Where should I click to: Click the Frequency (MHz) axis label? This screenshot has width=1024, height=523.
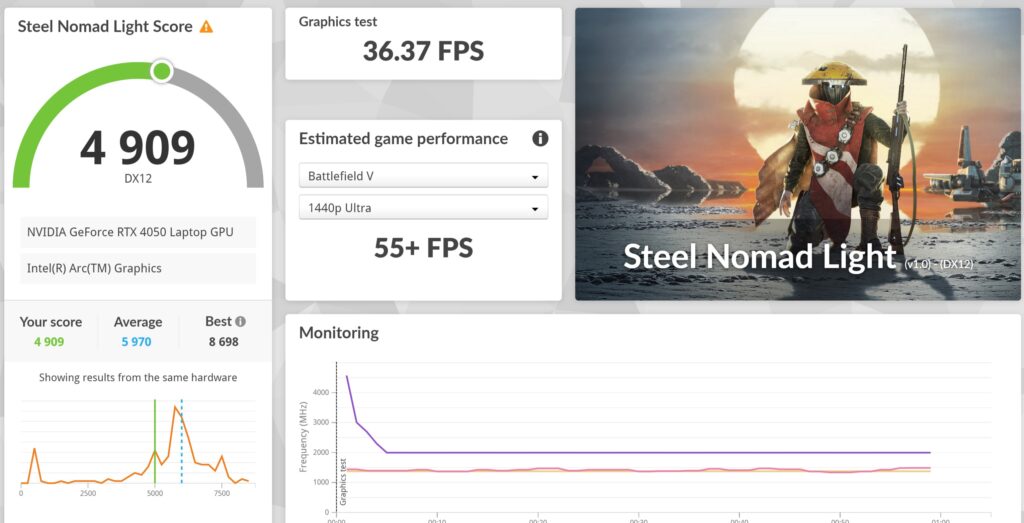pyautogui.click(x=303, y=437)
